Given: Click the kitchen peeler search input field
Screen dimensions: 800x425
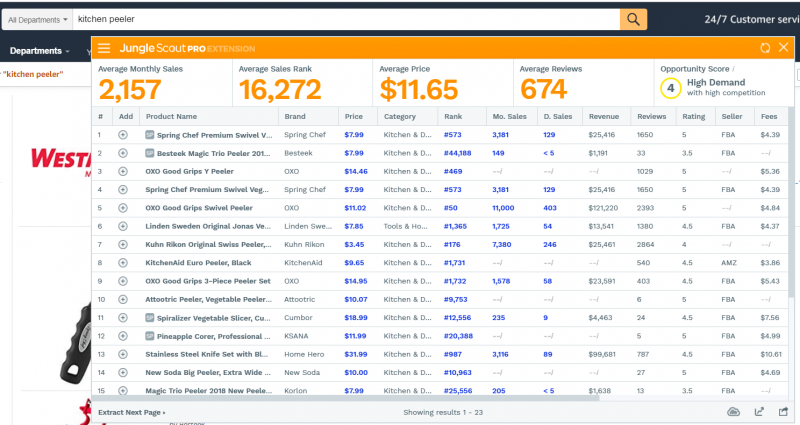Looking at the screenshot, I should click(346, 19).
